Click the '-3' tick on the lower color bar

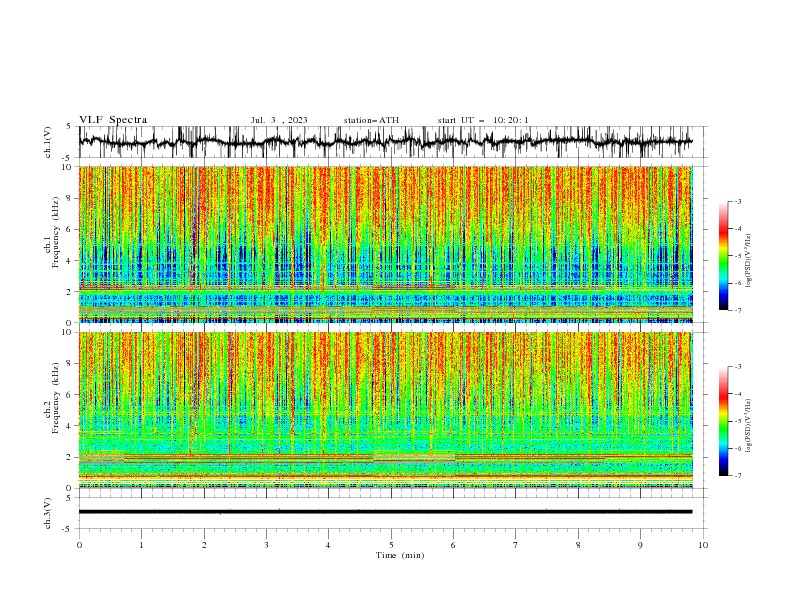[737, 367]
